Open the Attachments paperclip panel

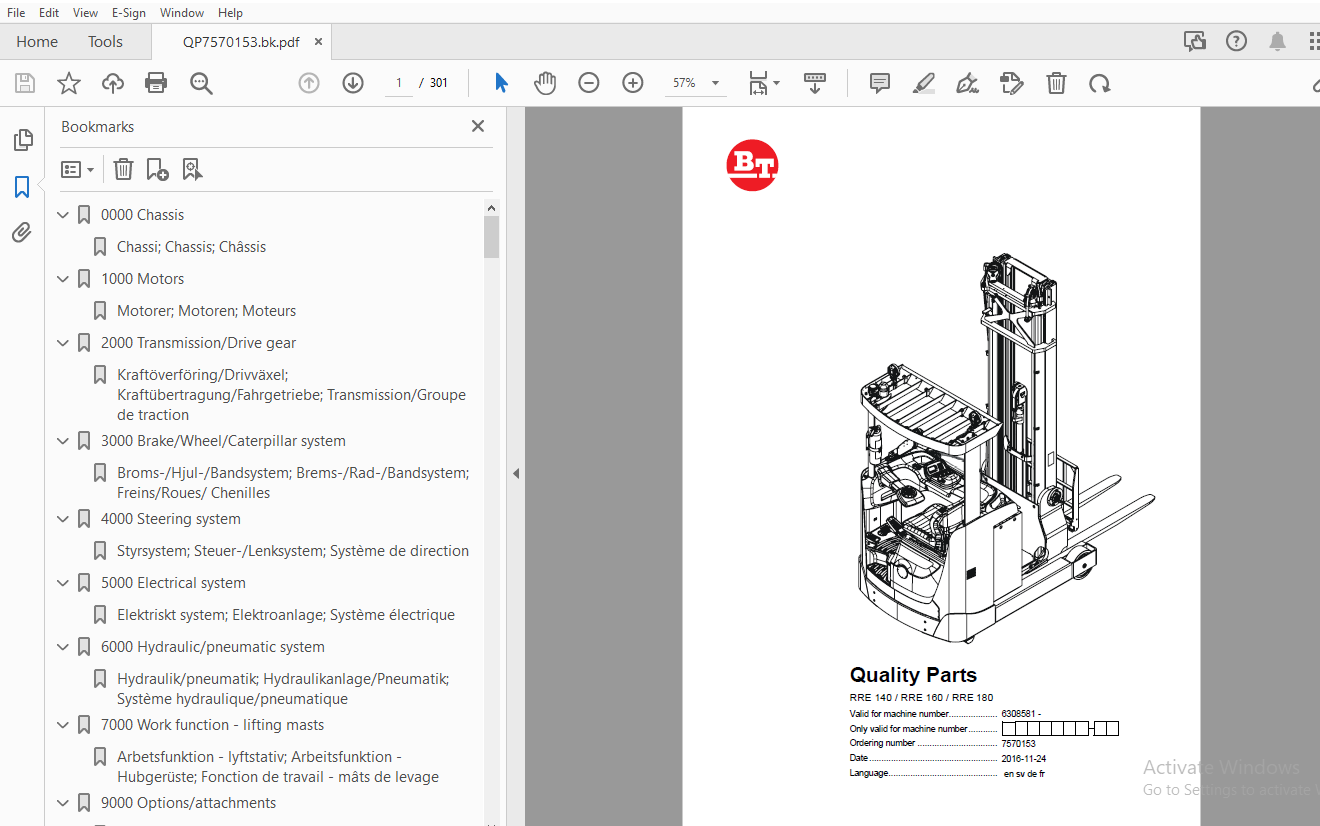[22, 233]
